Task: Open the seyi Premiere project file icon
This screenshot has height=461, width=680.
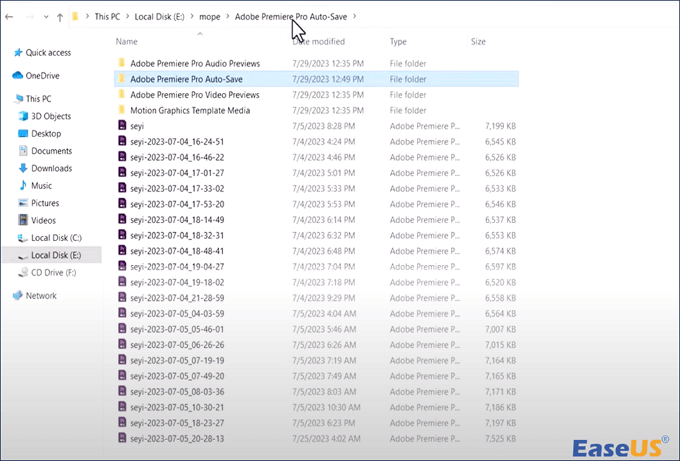Action: 122,126
